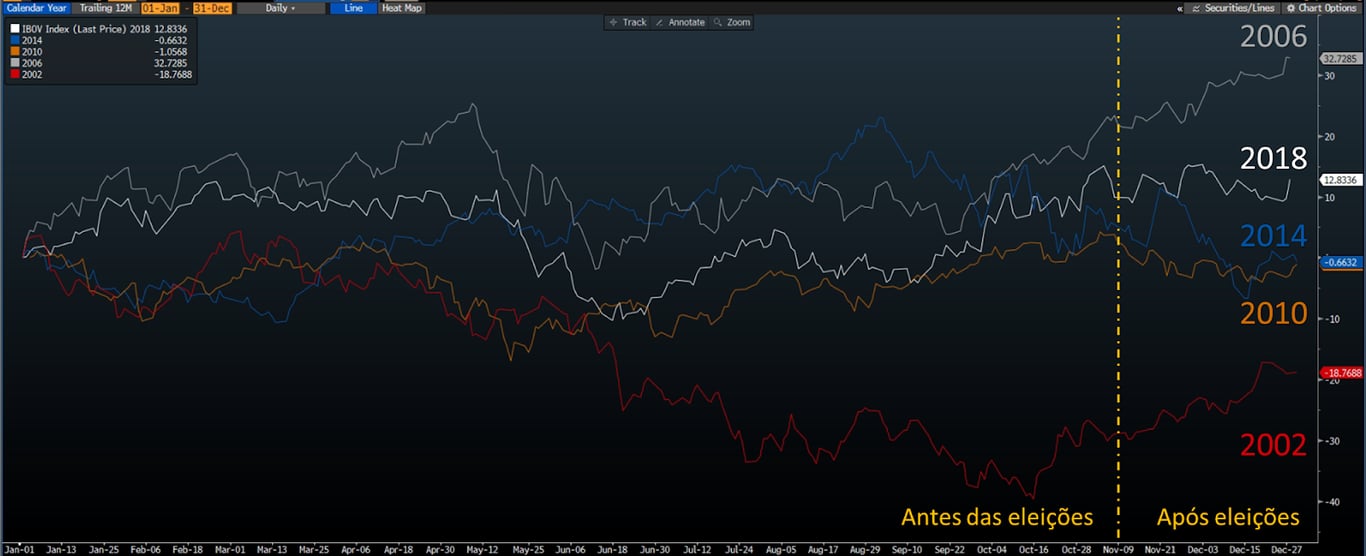The width and height of the screenshot is (1366, 556).
Task: Click the blue -0.6632 price flag
Action: point(1341,262)
